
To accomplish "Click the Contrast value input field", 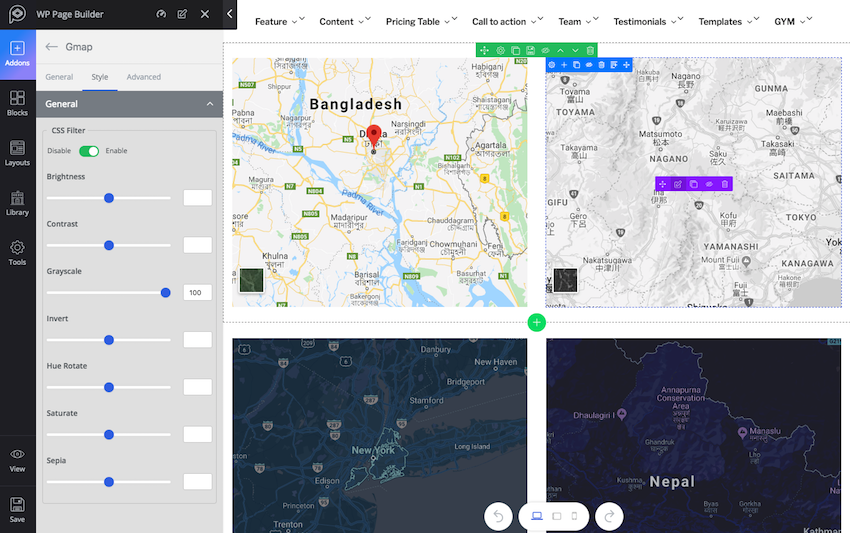I will [x=197, y=245].
